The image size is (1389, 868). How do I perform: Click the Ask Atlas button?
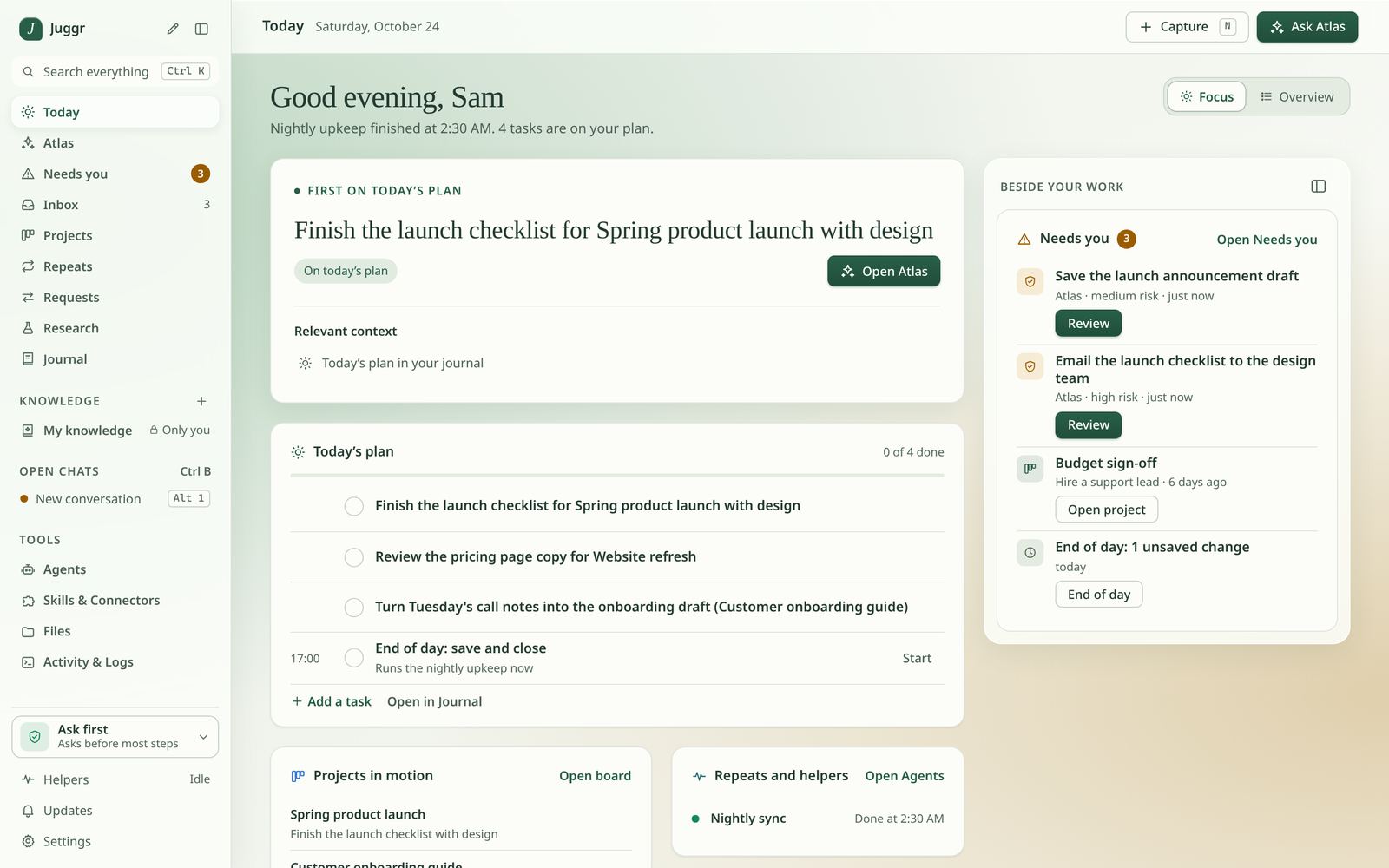pyautogui.click(x=1307, y=27)
